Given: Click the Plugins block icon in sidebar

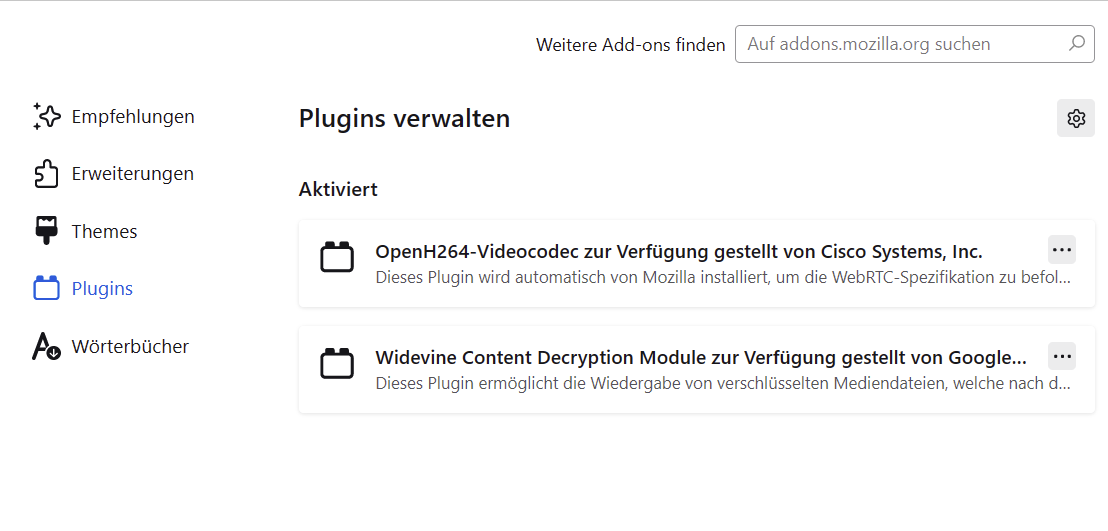Looking at the screenshot, I should [46, 289].
